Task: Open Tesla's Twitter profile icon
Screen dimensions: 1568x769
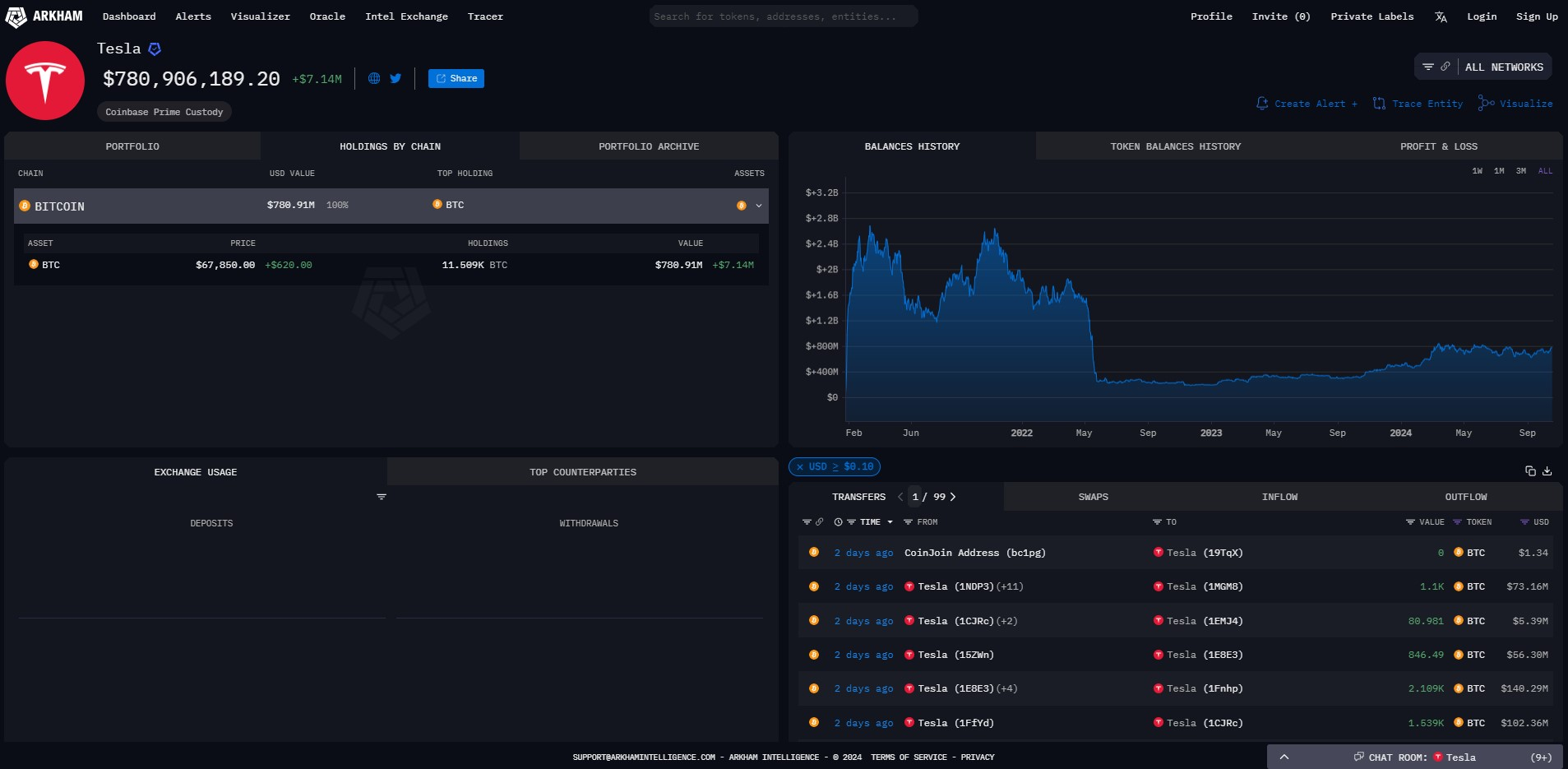Action: tap(395, 79)
